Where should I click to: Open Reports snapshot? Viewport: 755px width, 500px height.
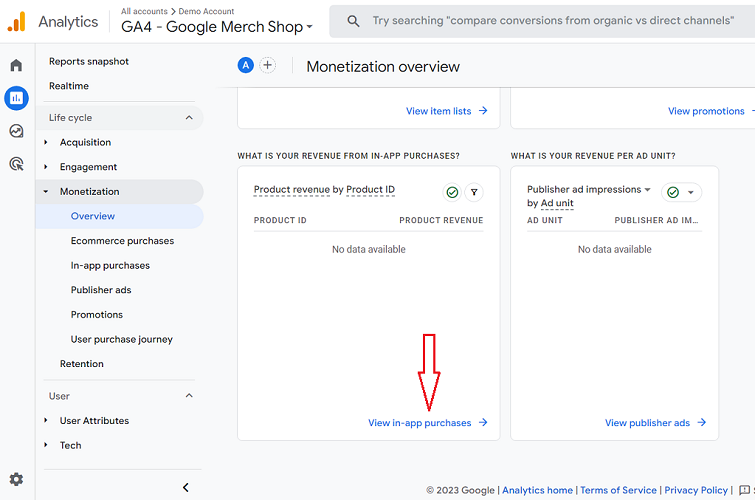coord(89,61)
